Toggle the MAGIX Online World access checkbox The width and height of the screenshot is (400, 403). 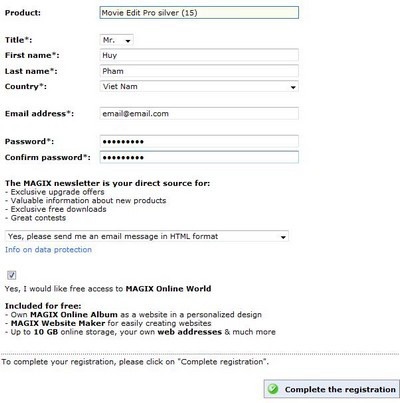tap(12, 275)
